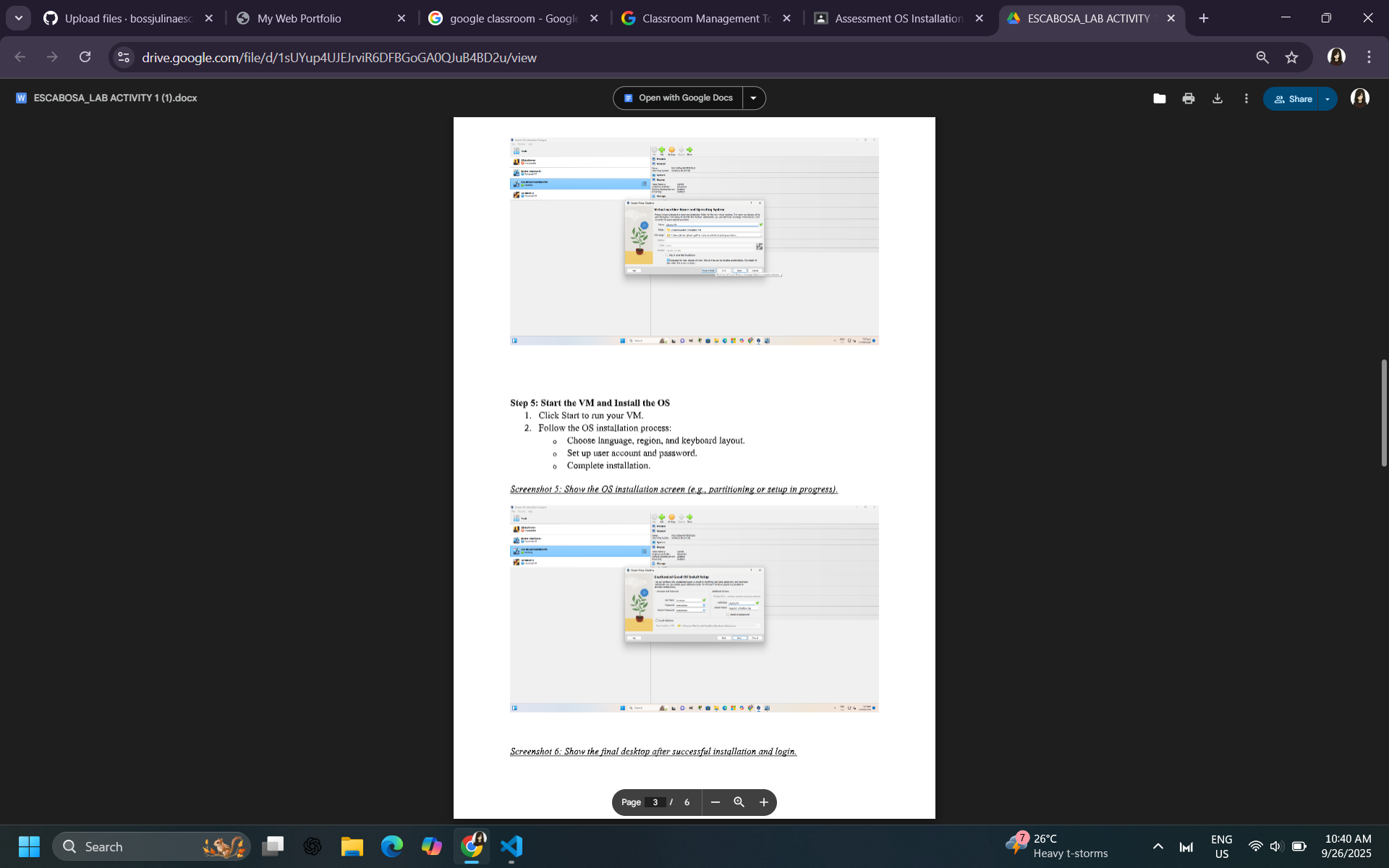The image size is (1389, 868).
Task: Open Visual Studio Code from taskbar
Action: 511,846
